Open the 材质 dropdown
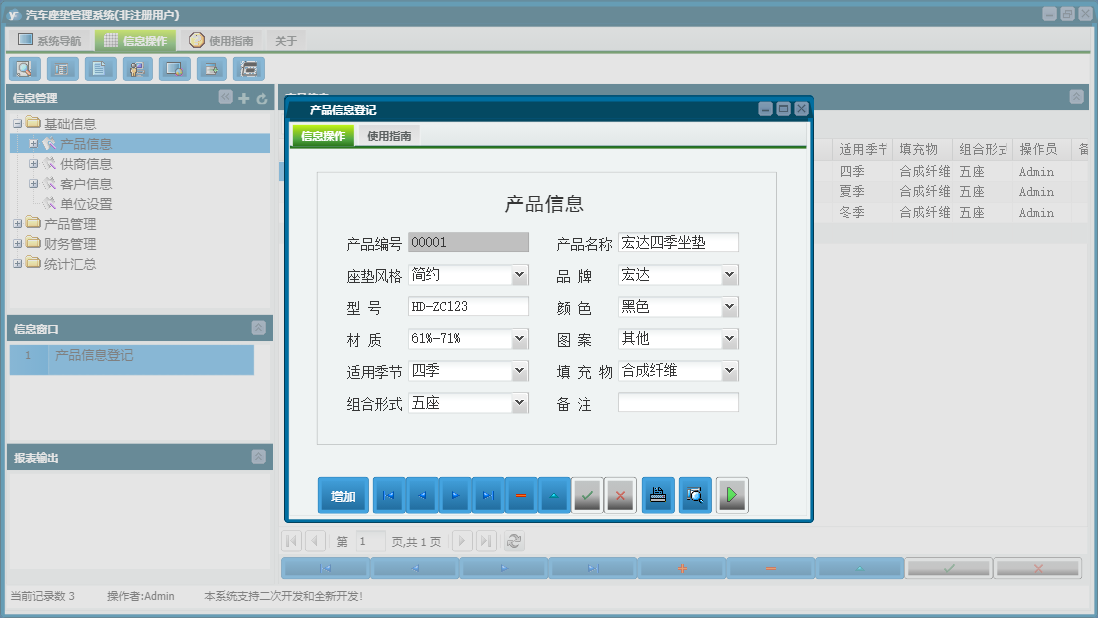1098x618 pixels. [520, 339]
